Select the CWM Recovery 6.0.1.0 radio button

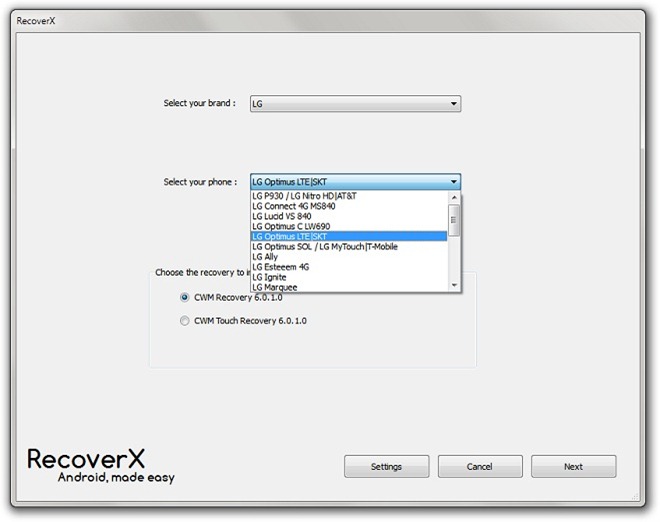[x=184, y=297]
